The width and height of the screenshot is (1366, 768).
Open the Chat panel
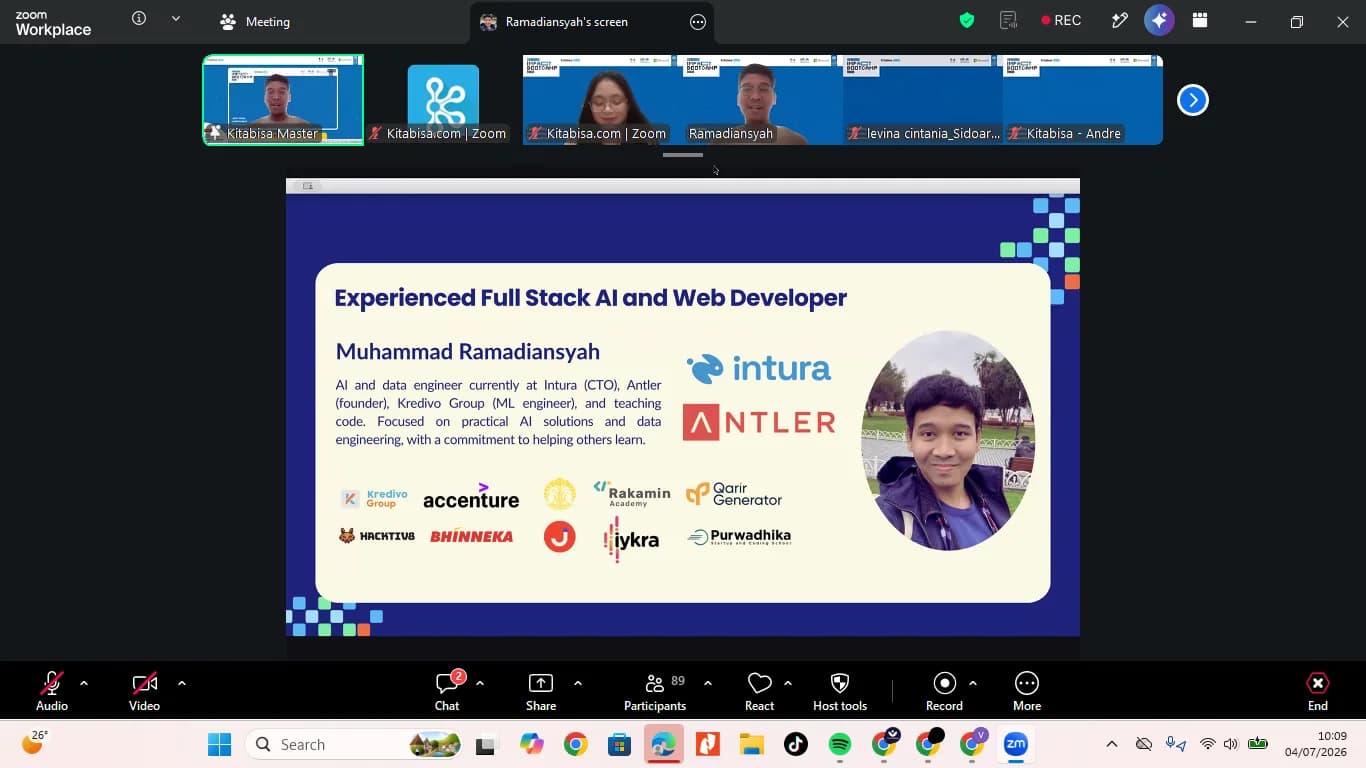pyautogui.click(x=447, y=691)
